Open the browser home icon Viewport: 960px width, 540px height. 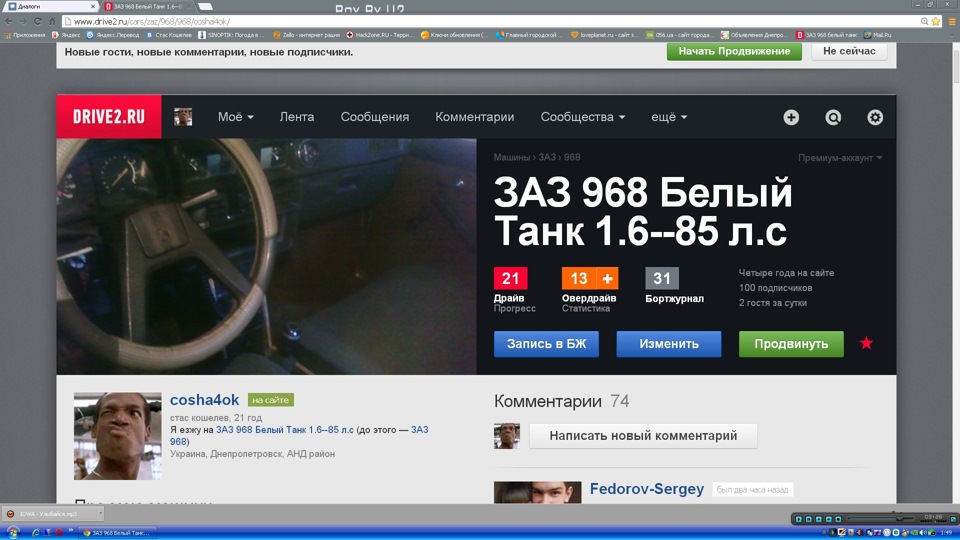click(52, 21)
